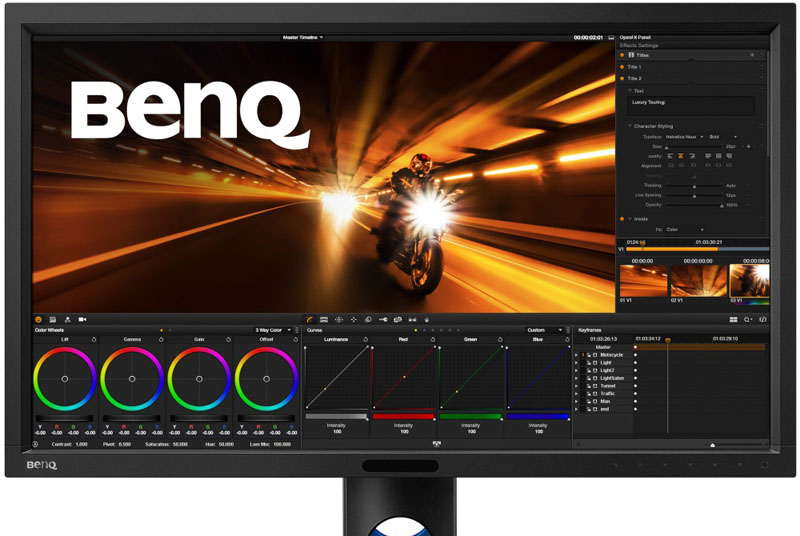Collapse the Text section
The height and width of the screenshot is (536, 800).
click(x=630, y=91)
